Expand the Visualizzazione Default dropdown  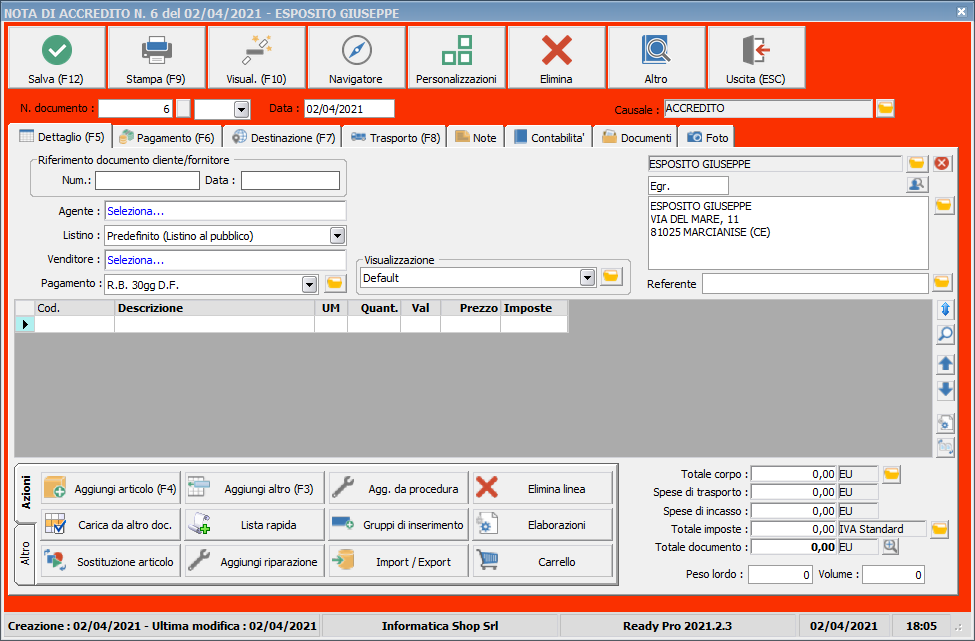coord(587,277)
